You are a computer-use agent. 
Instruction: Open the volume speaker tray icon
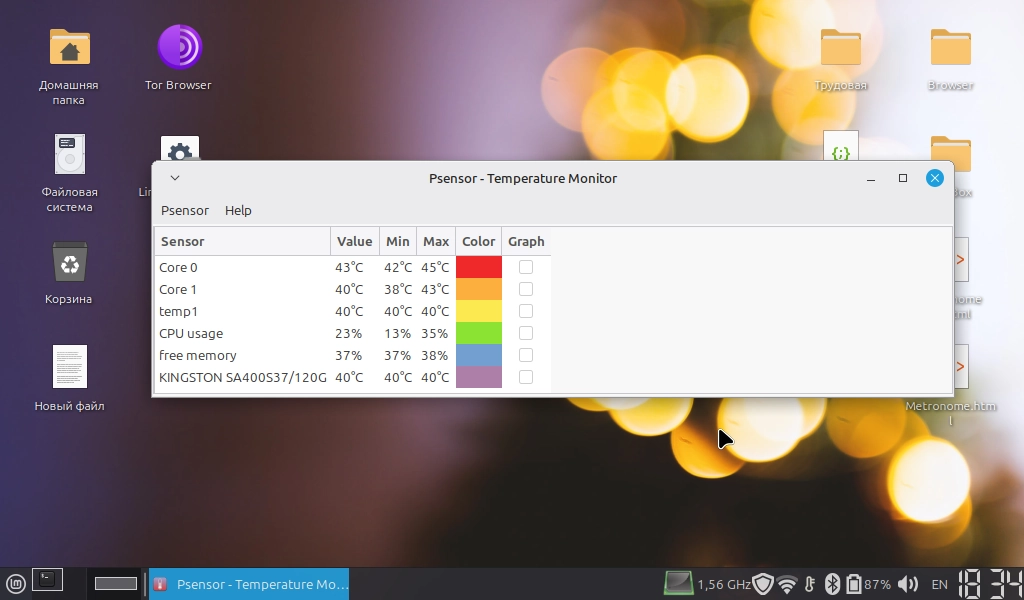click(908, 584)
